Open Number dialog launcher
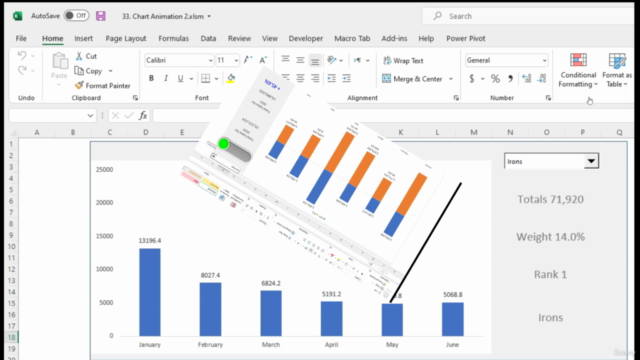Image resolution: width=640 pixels, height=360 pixels. [548, 98]
